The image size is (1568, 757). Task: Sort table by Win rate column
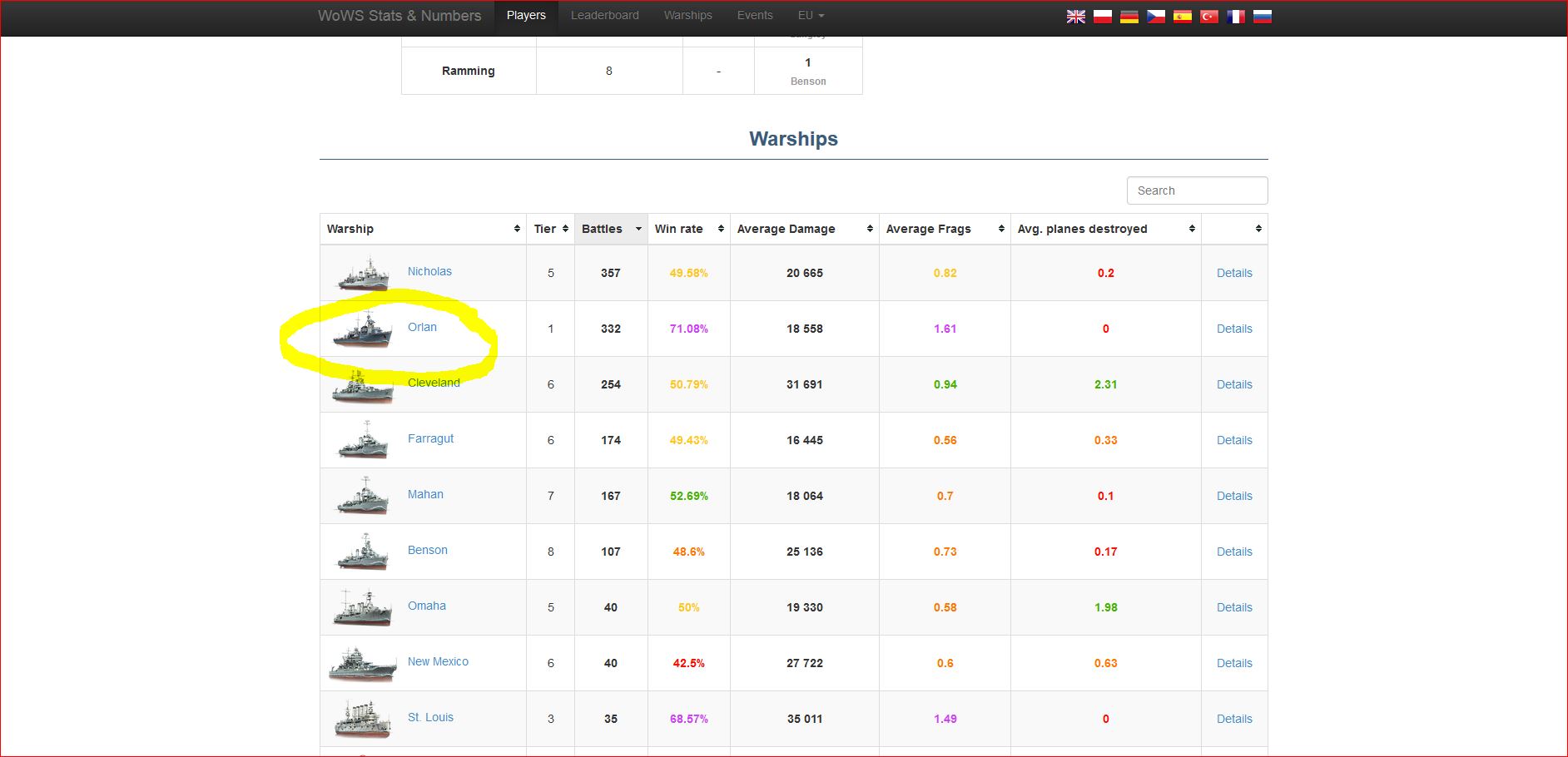point(688,229)
